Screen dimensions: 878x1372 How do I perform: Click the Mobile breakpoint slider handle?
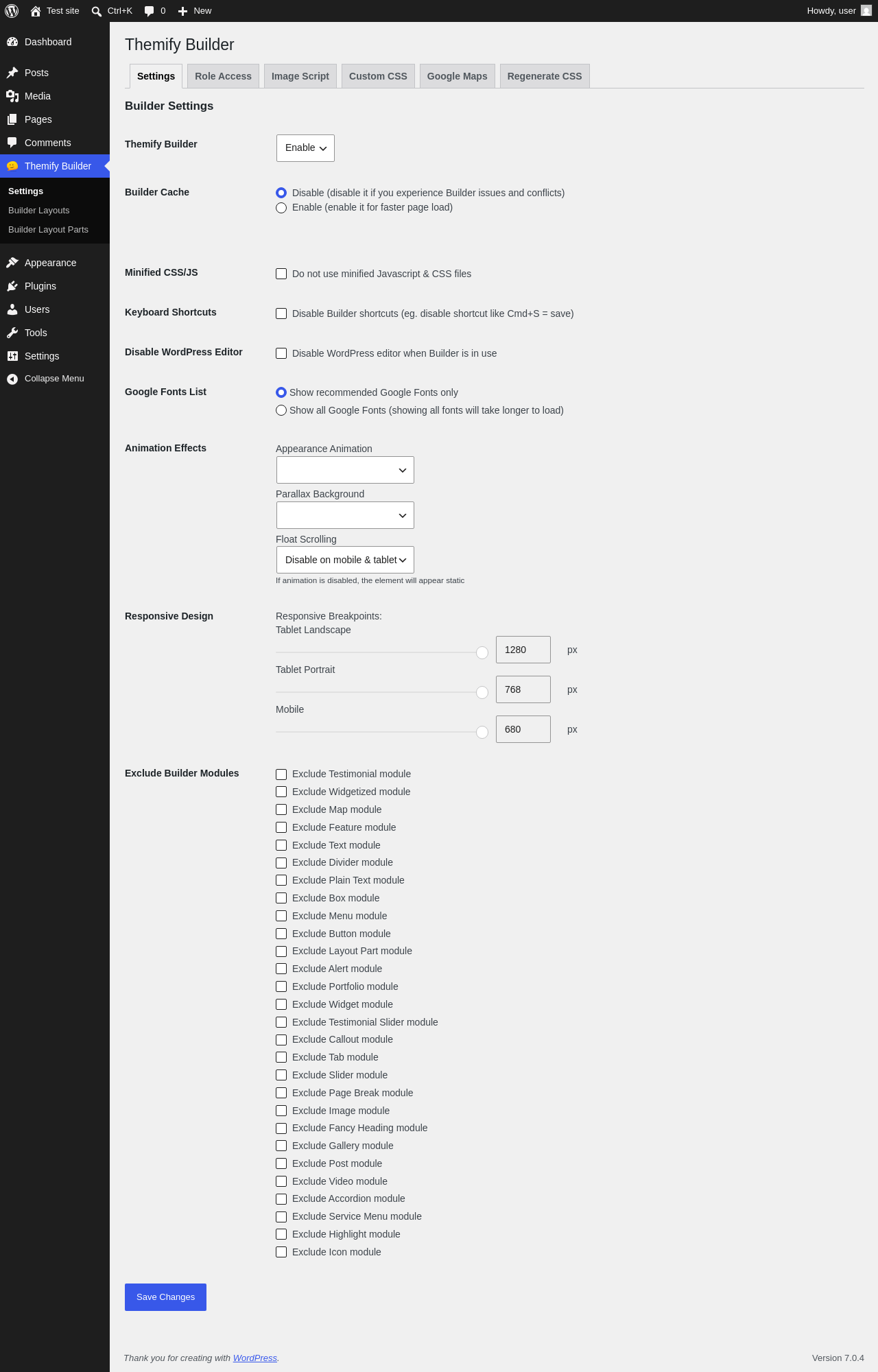tap(482, 732)
